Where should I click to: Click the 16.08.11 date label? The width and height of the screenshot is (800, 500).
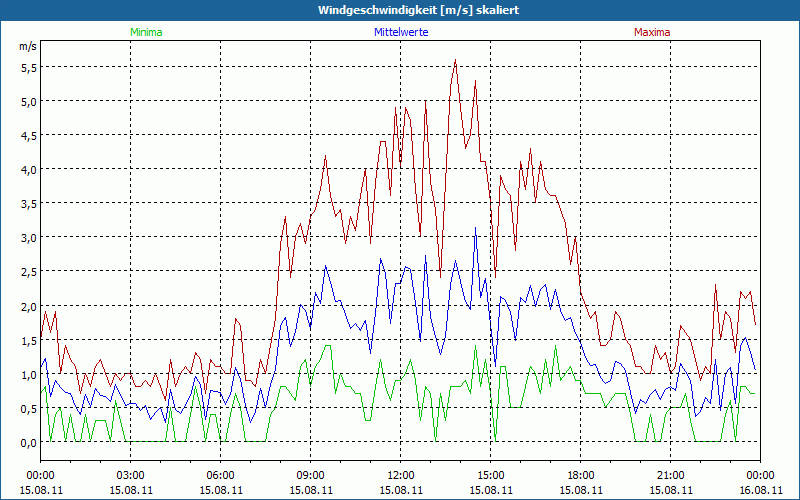point(760,490)
